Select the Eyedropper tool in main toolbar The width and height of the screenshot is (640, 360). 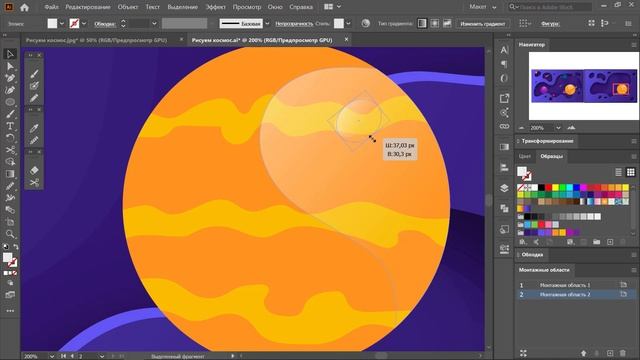click(10, 186)
